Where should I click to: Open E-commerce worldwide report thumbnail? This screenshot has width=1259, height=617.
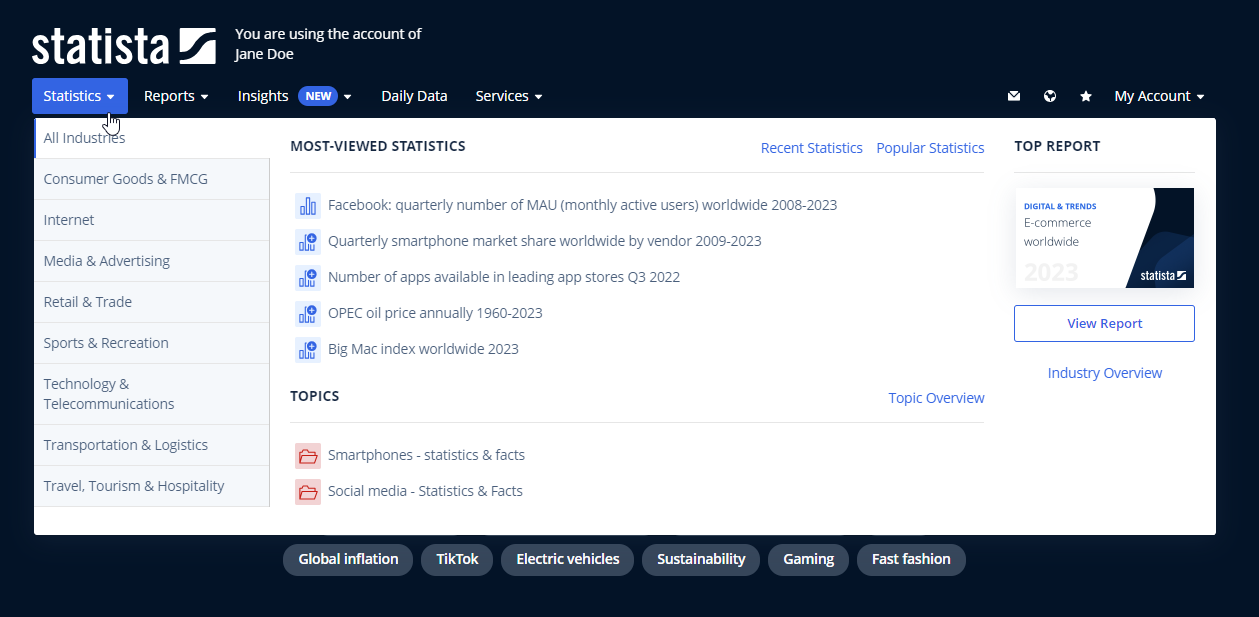1104,238
